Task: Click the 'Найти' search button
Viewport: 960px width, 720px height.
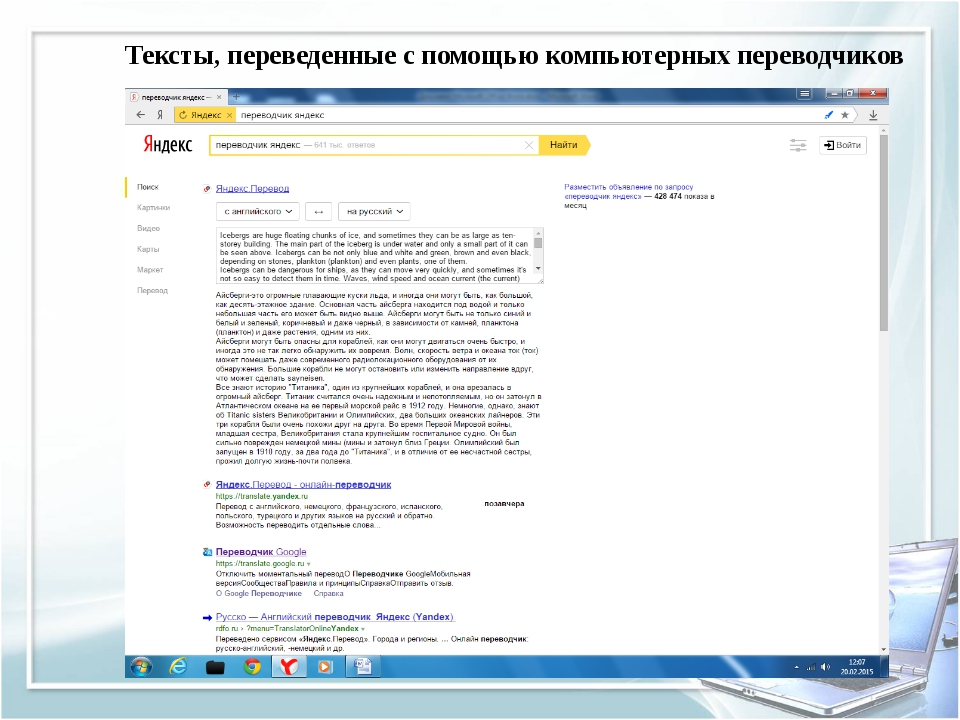Action: click(563, 145)
